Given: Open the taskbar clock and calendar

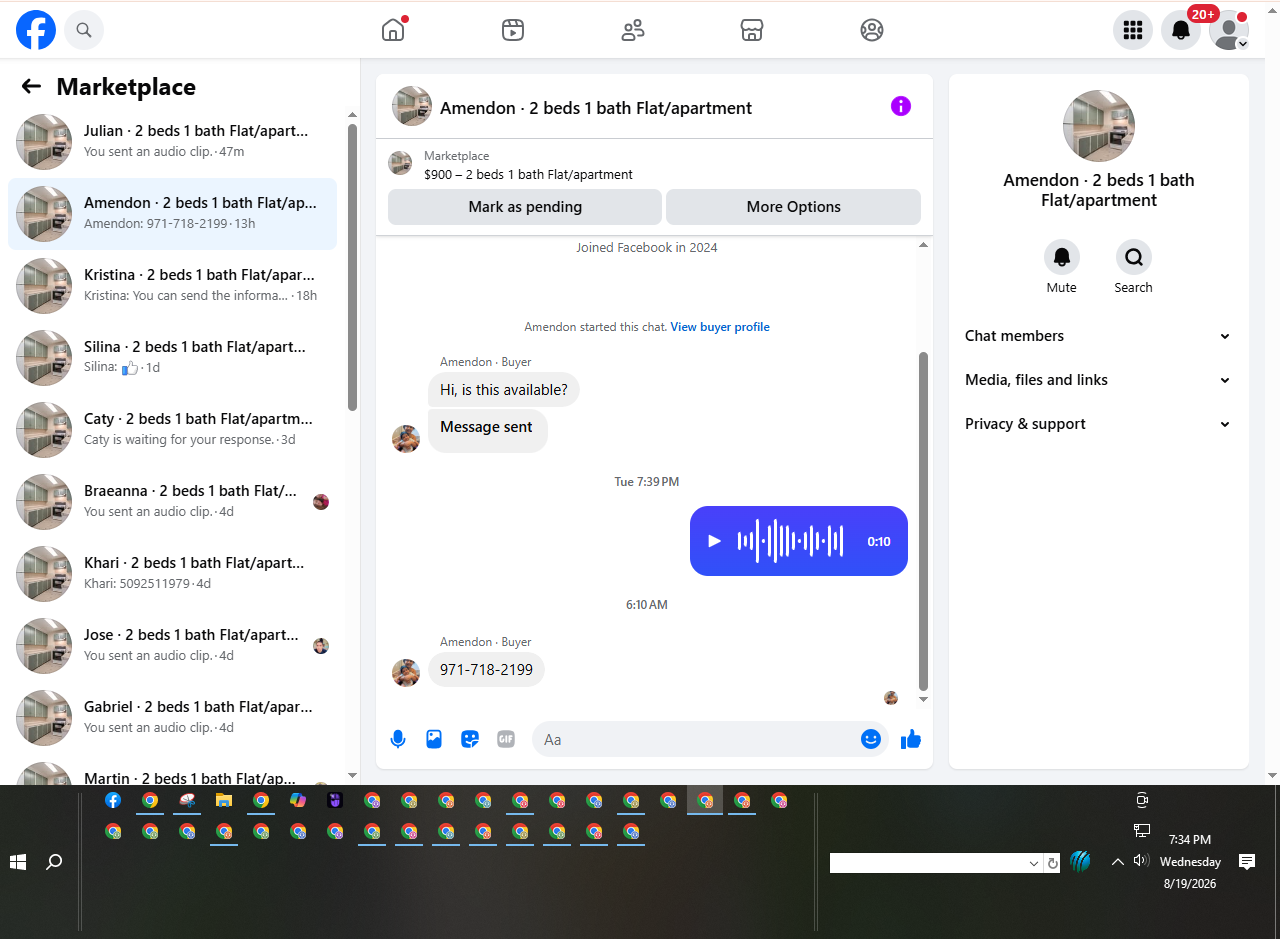Looking at the screenshot, I should pyautogui.click(x=1189, y=862).
